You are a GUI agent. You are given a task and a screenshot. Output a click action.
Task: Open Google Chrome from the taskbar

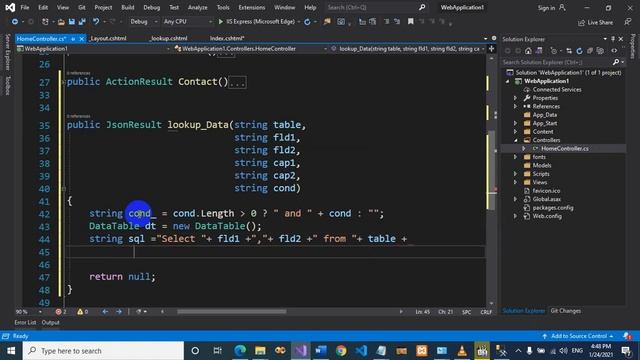click(341, 351)
